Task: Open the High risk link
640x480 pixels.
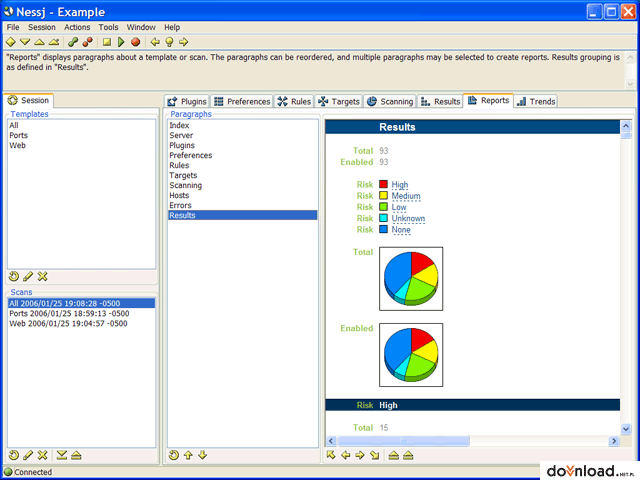Action: (400, 184)
